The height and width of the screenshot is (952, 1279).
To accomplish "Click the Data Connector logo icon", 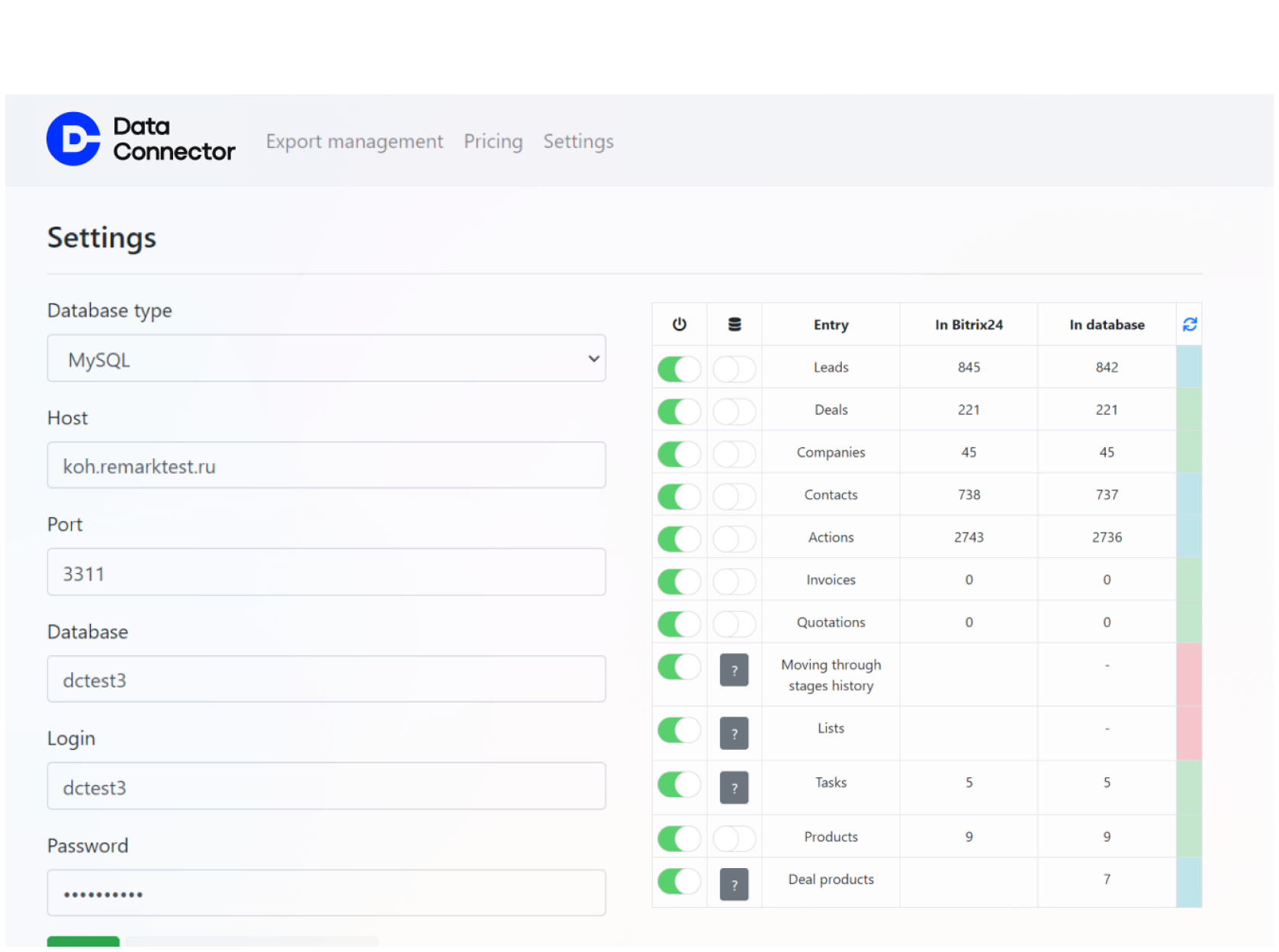I will click(x=73, y=139).
